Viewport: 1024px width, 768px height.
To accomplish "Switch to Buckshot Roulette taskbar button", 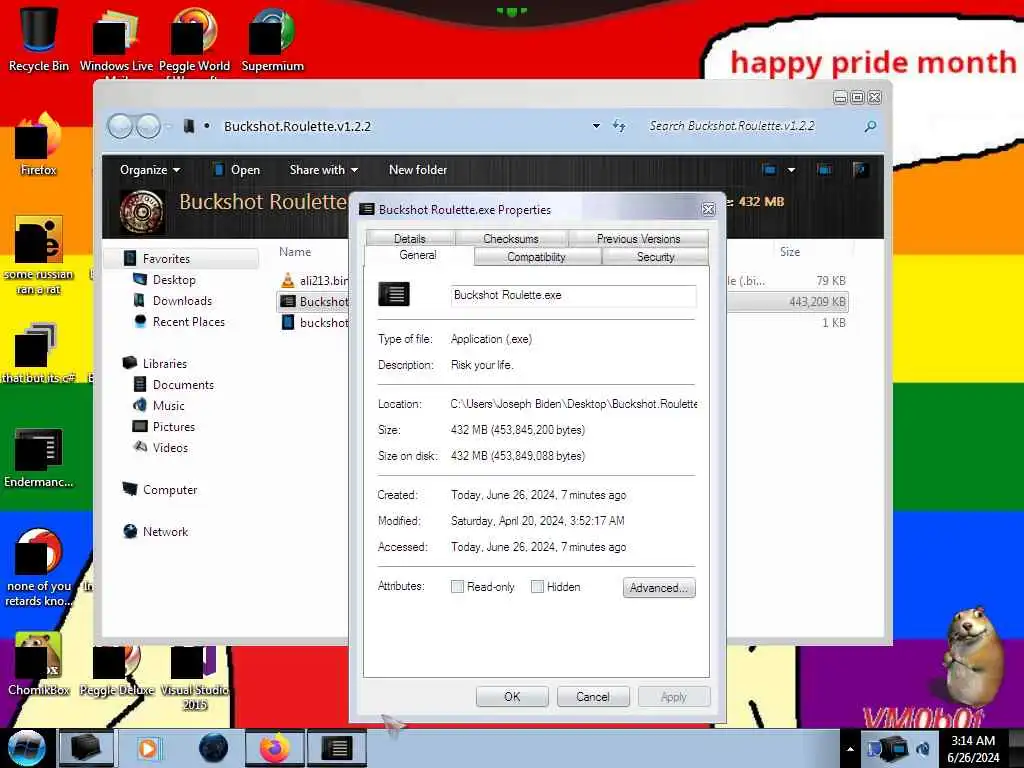I will pyautogui.click(x=337, y=748).
